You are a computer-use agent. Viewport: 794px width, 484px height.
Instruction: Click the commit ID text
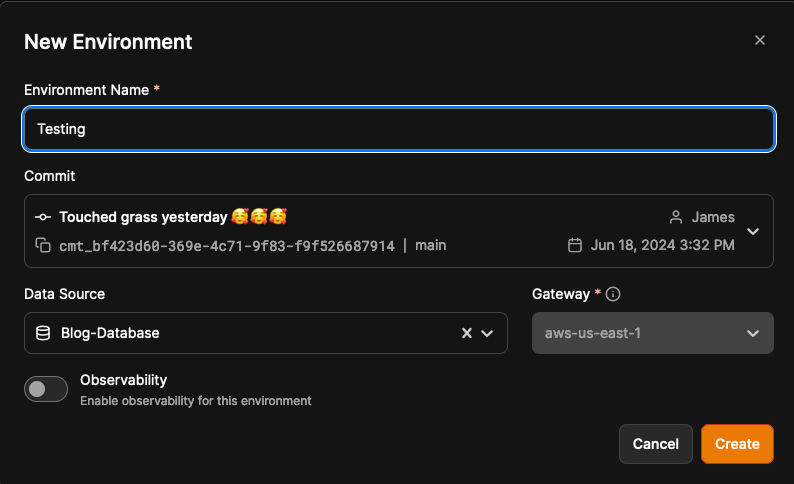tap(227, 245)
